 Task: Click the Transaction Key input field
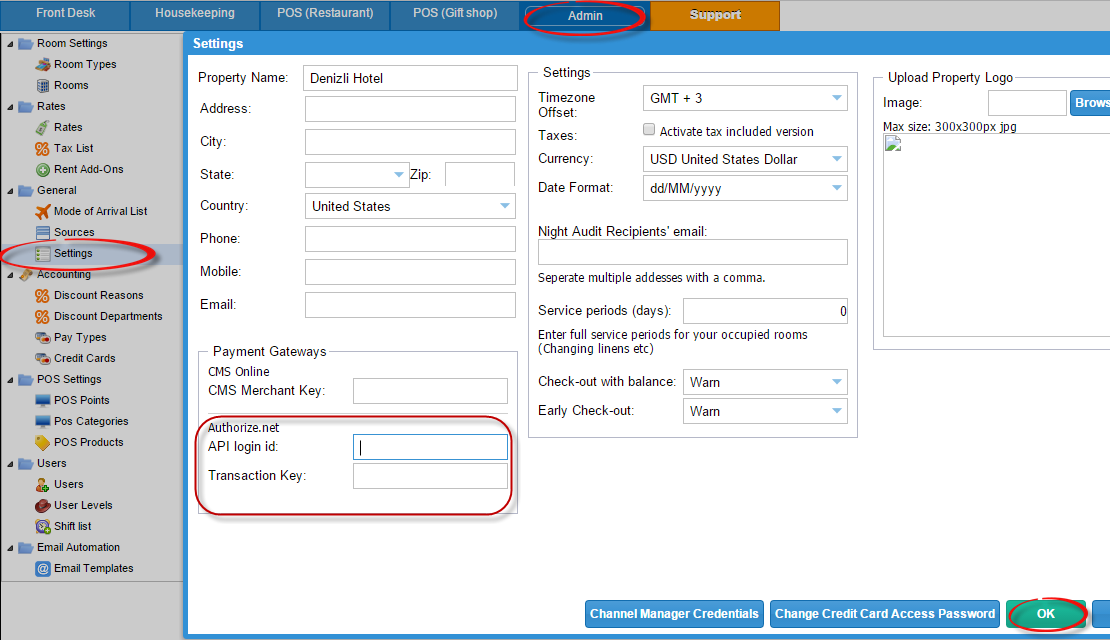click(430, 476)
